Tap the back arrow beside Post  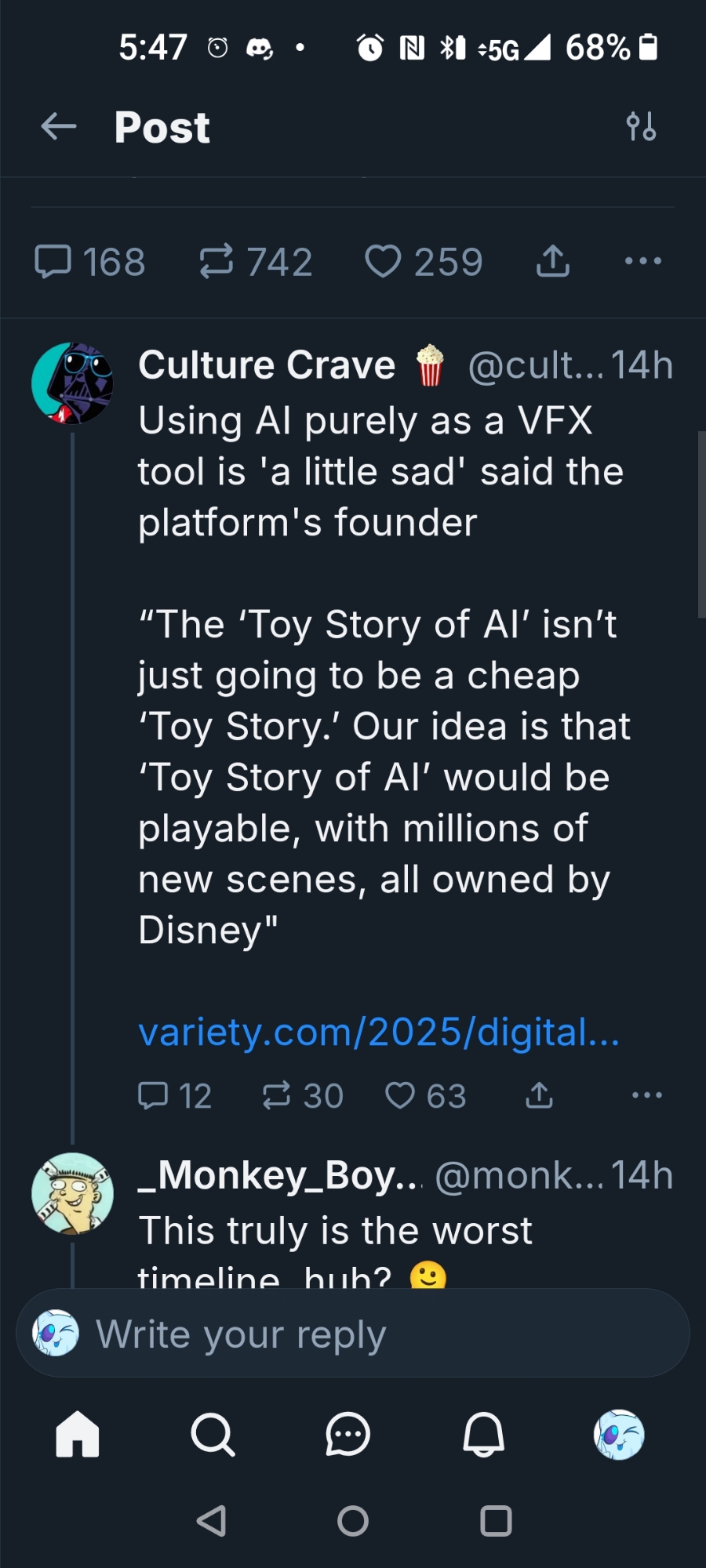[x=59, y=126]
